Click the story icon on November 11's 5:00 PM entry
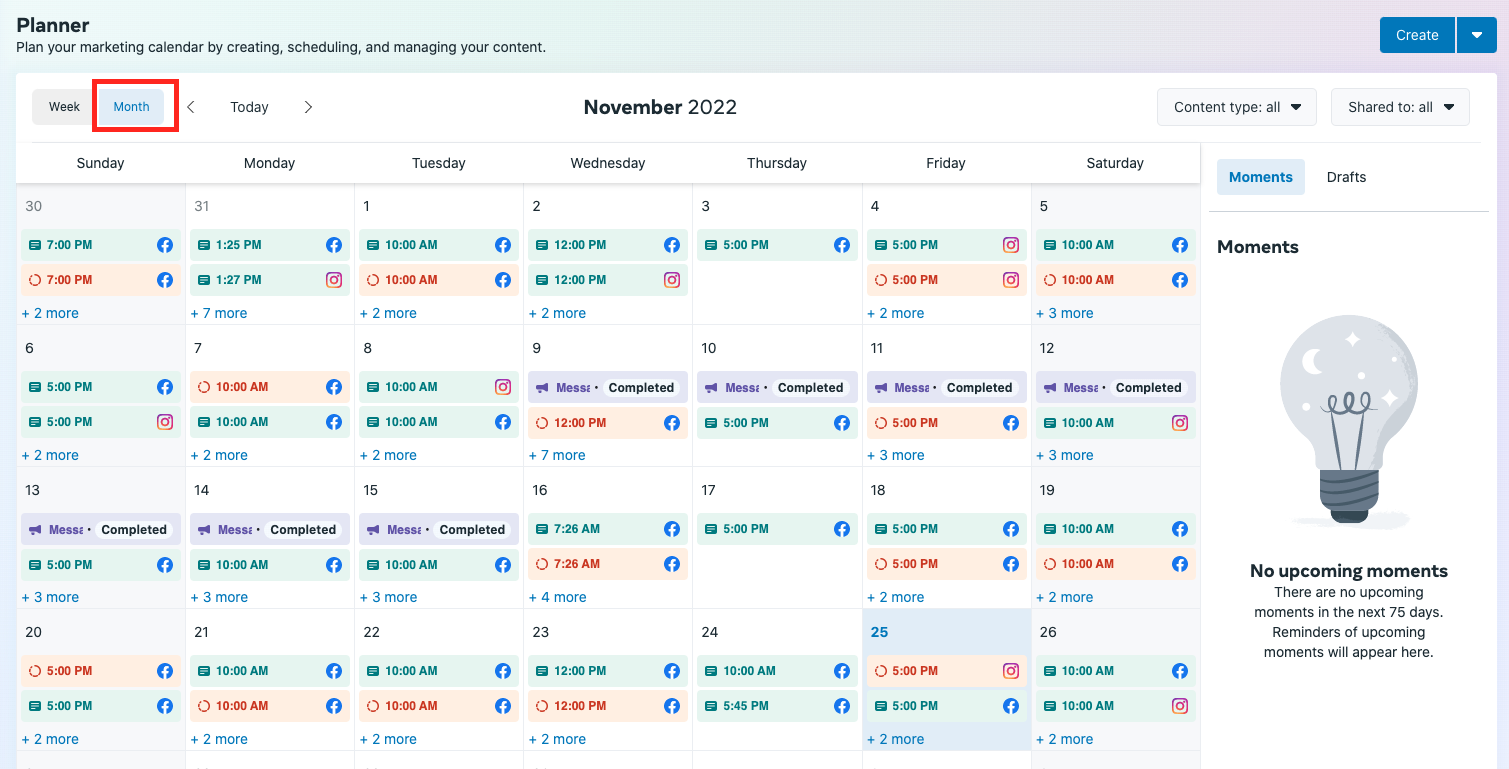Viewport: 1509px width, 769px height. point(880,423)
